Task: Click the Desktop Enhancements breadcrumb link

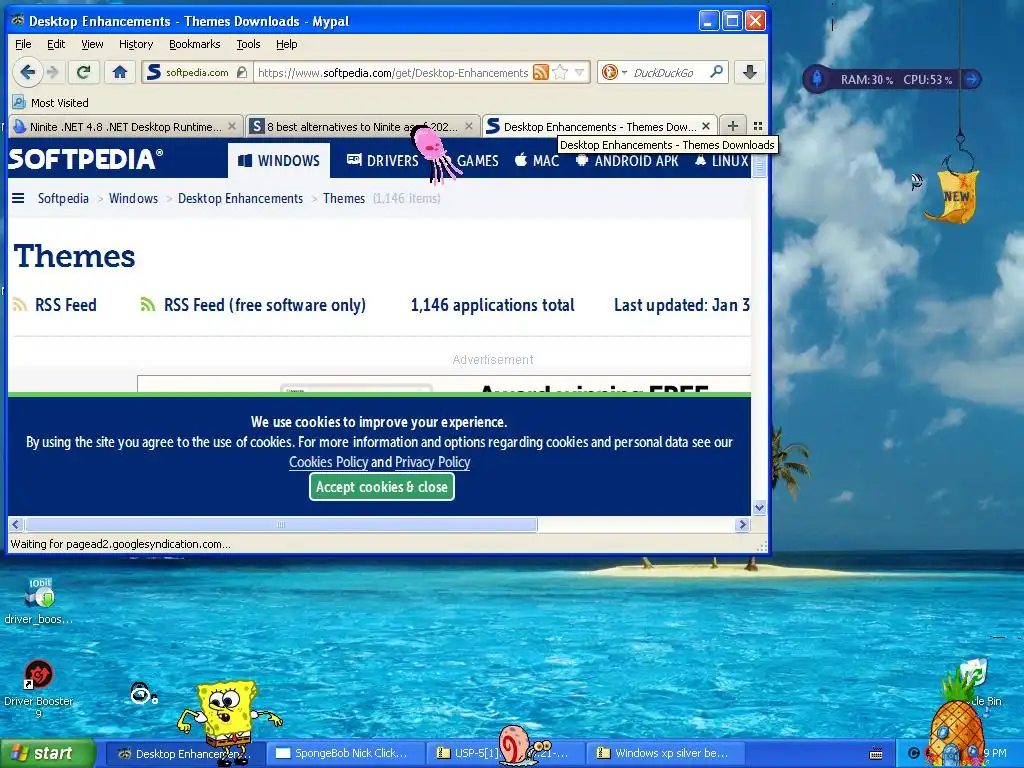Action: 240,199
